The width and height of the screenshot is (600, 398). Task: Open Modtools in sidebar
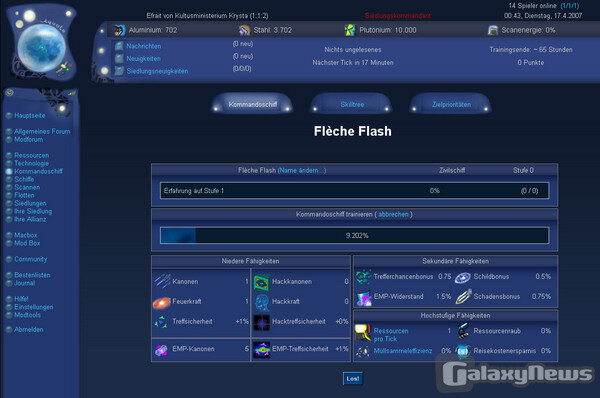coord(27,315)
